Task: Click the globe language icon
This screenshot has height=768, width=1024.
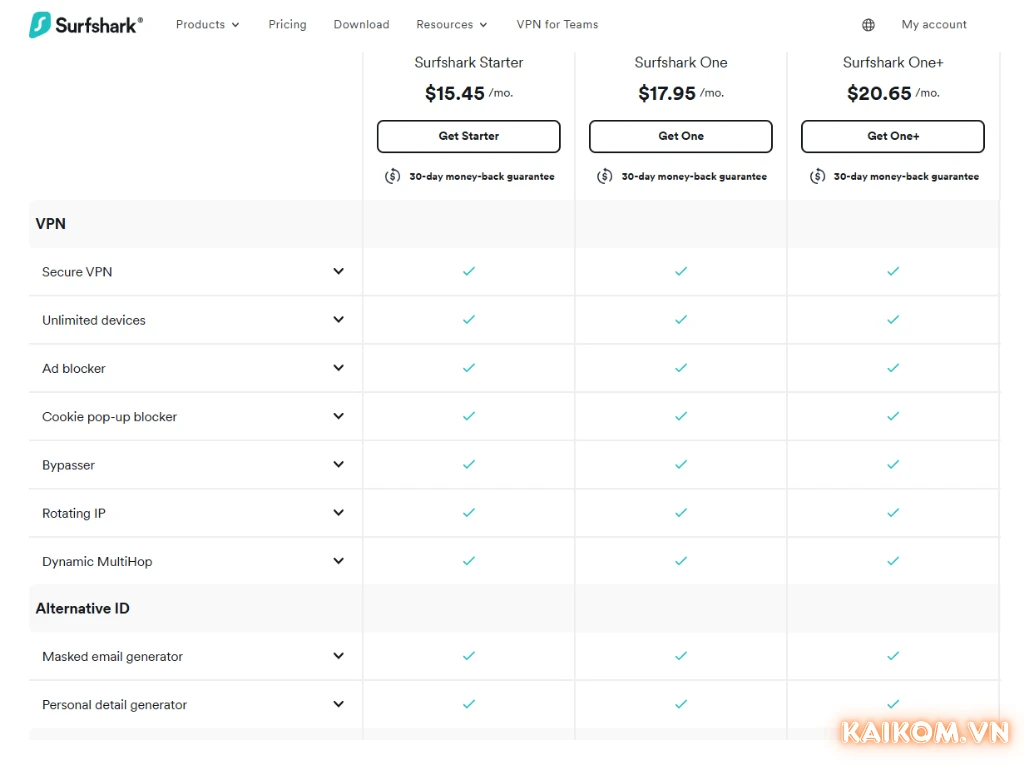Action: coord(868,25)
